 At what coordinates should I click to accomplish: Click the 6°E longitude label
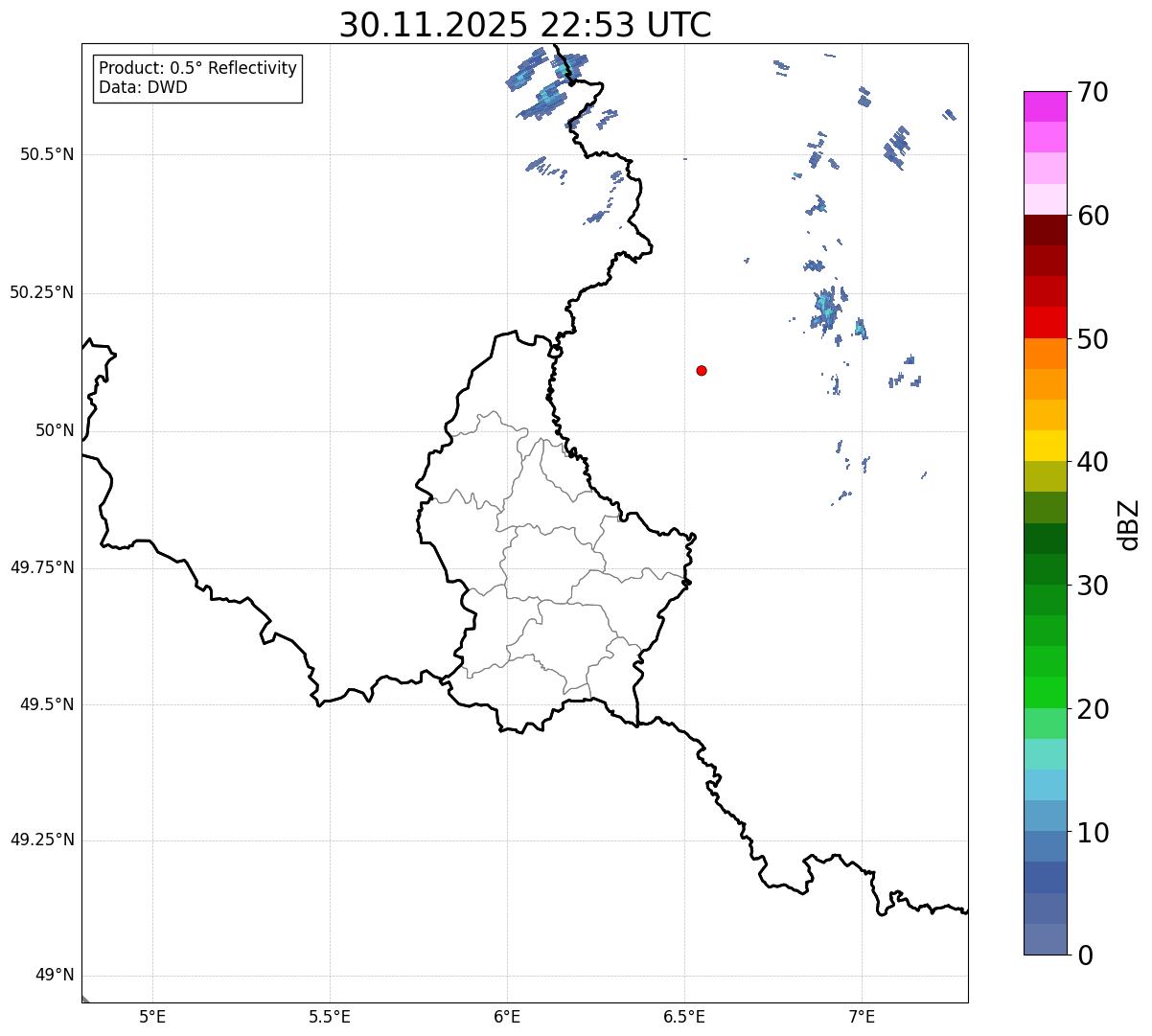[x=507, y=1016]
